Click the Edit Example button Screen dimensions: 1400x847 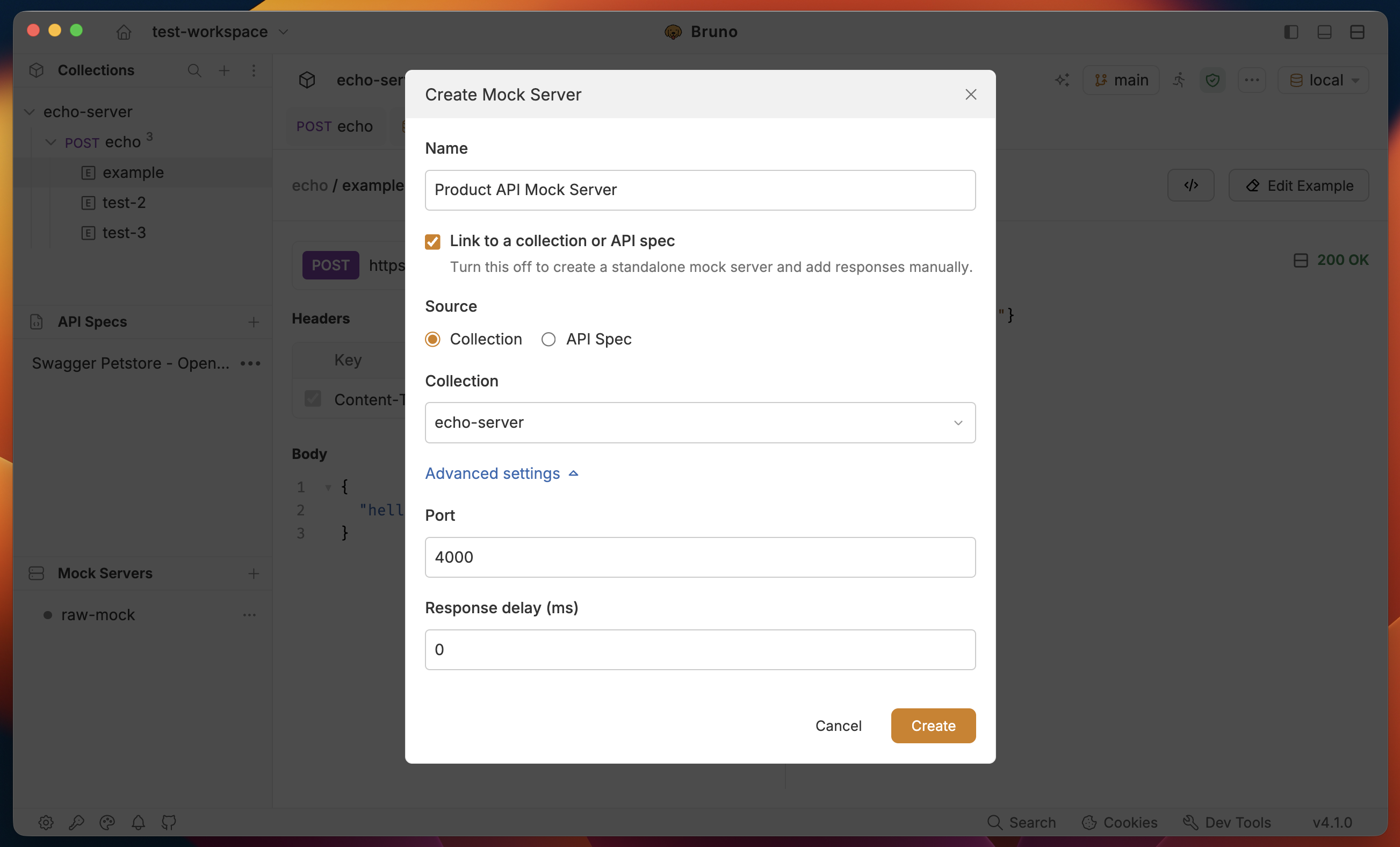(x=1298, y=185)
